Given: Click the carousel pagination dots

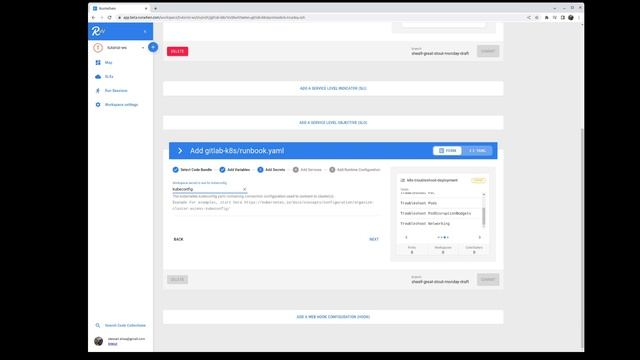Looking at the screenshot, I should point(443,237).
